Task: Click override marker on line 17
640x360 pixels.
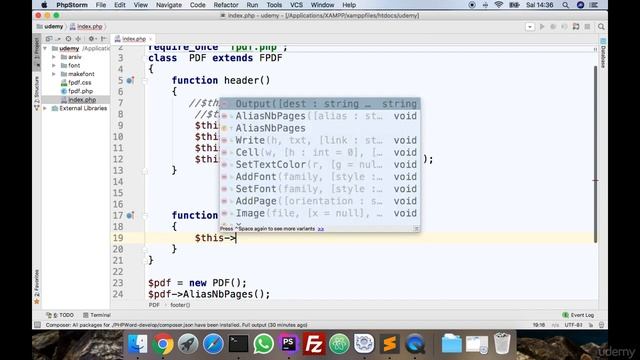Action: tap(130, 215)
